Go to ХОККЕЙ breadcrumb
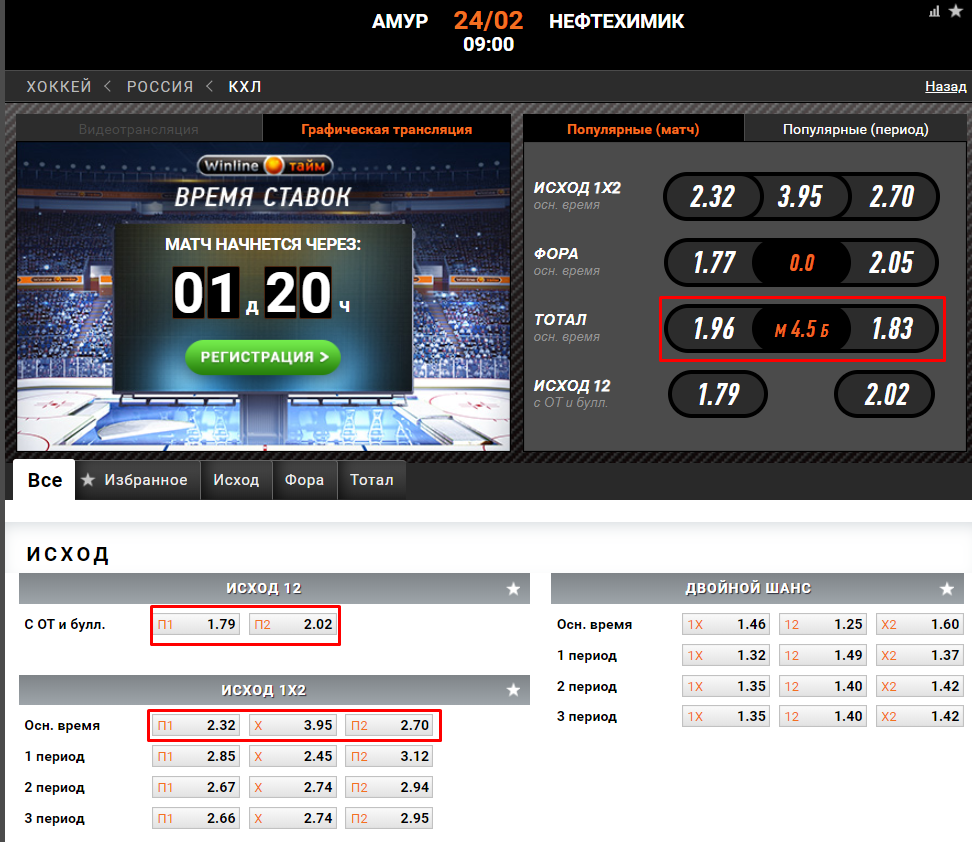Image resolution: width=972 pixels, height=842 pixels. [59, 86]
